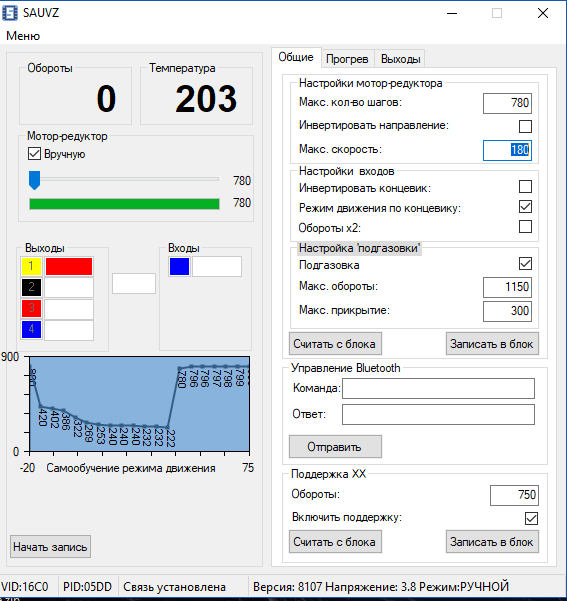Select blue output indicator number 4

[x=31, y=330]
